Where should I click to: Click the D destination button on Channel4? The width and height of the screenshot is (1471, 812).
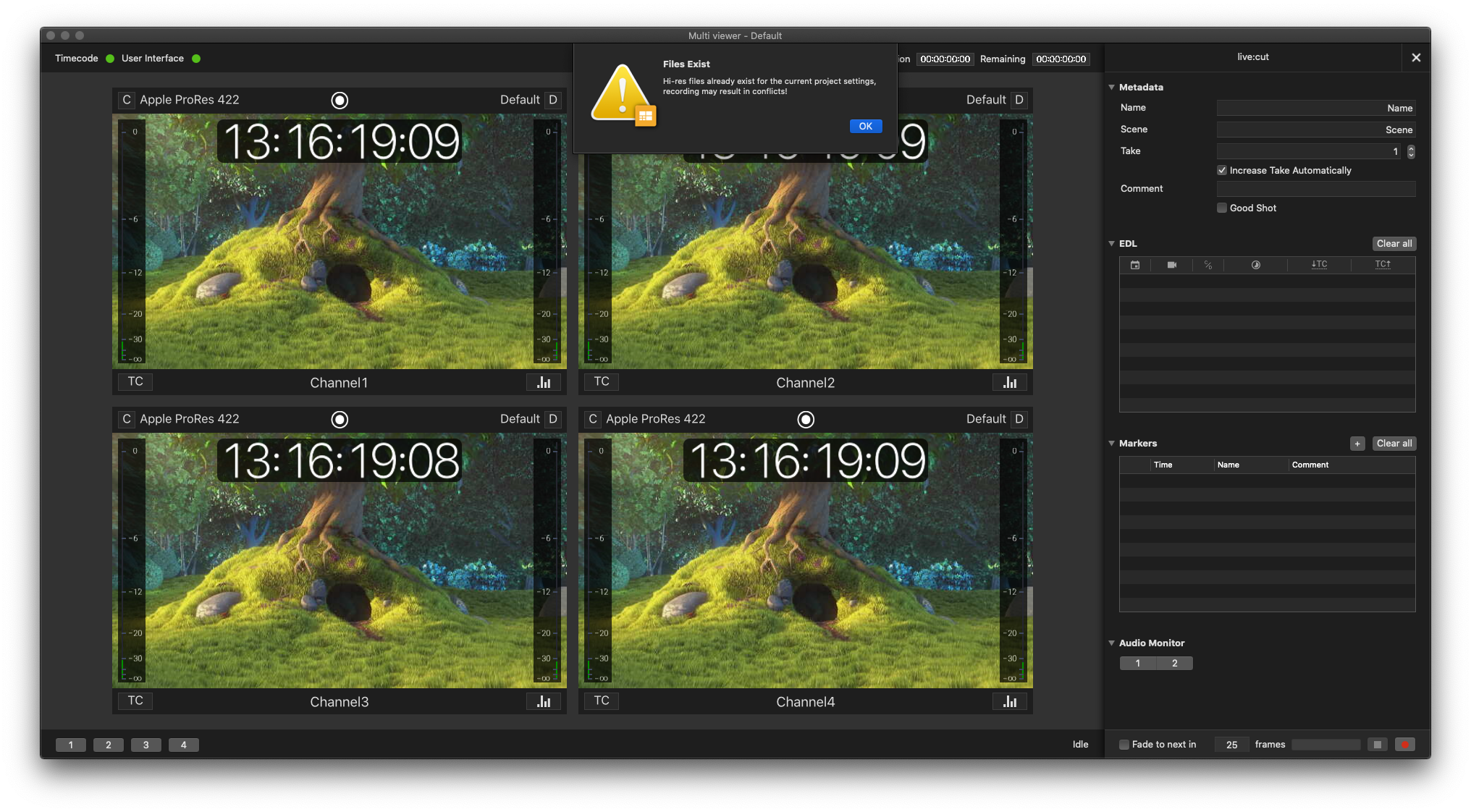point(1019,419)
